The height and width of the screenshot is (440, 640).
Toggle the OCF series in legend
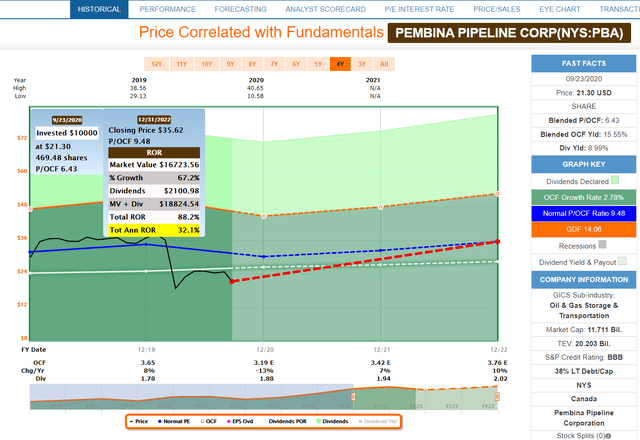tap(209, 421)
